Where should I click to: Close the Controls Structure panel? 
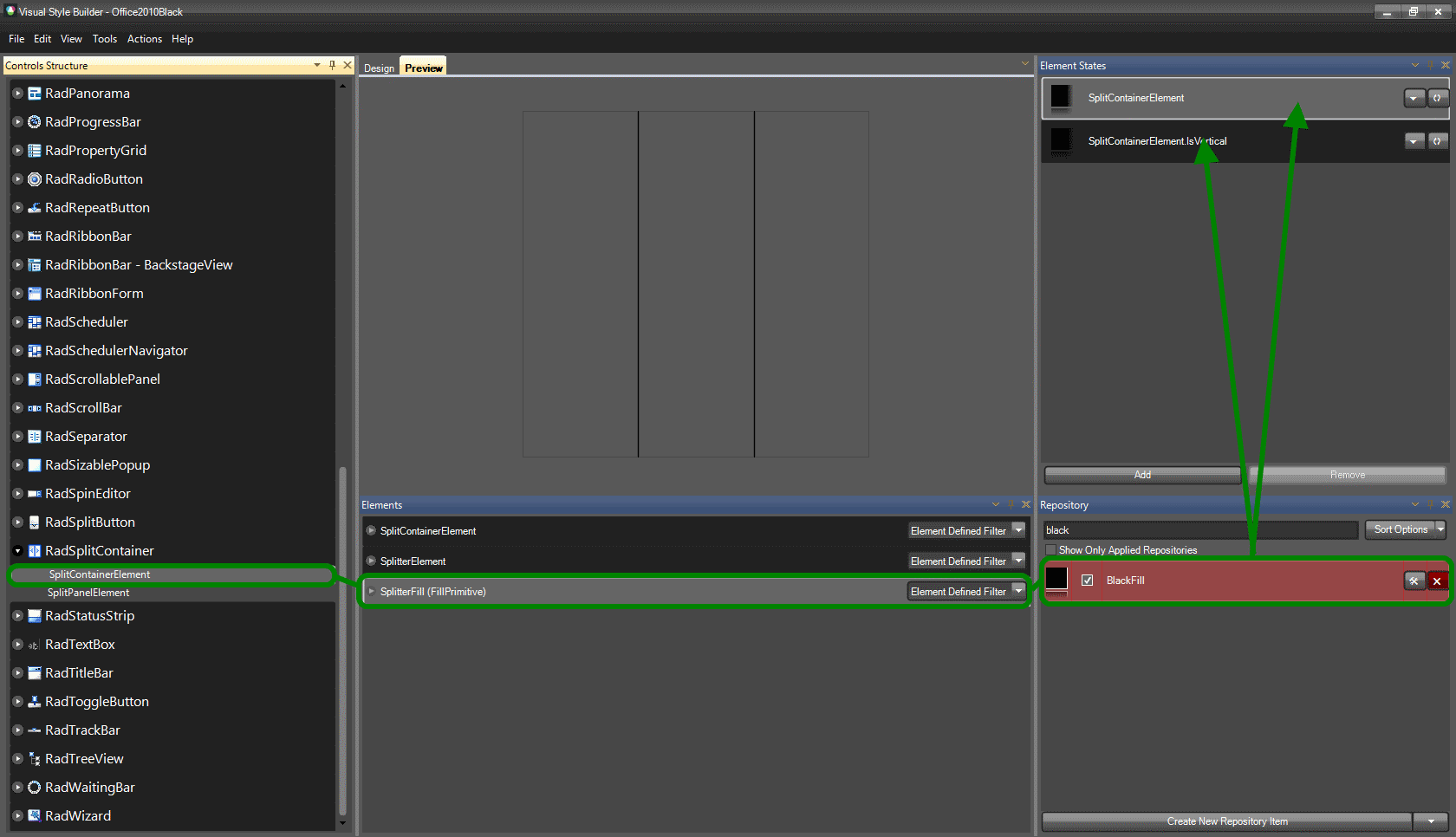(348, 65)
